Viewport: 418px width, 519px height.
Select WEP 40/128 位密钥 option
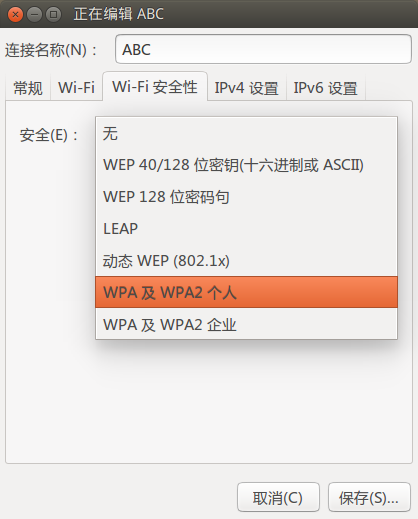[246, 165]
